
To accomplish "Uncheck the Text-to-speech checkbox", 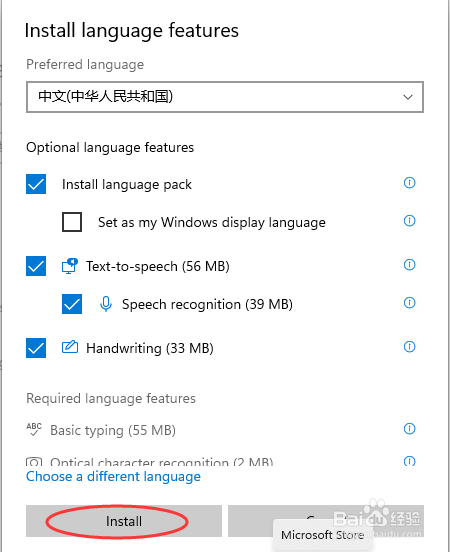I will 36,266.
